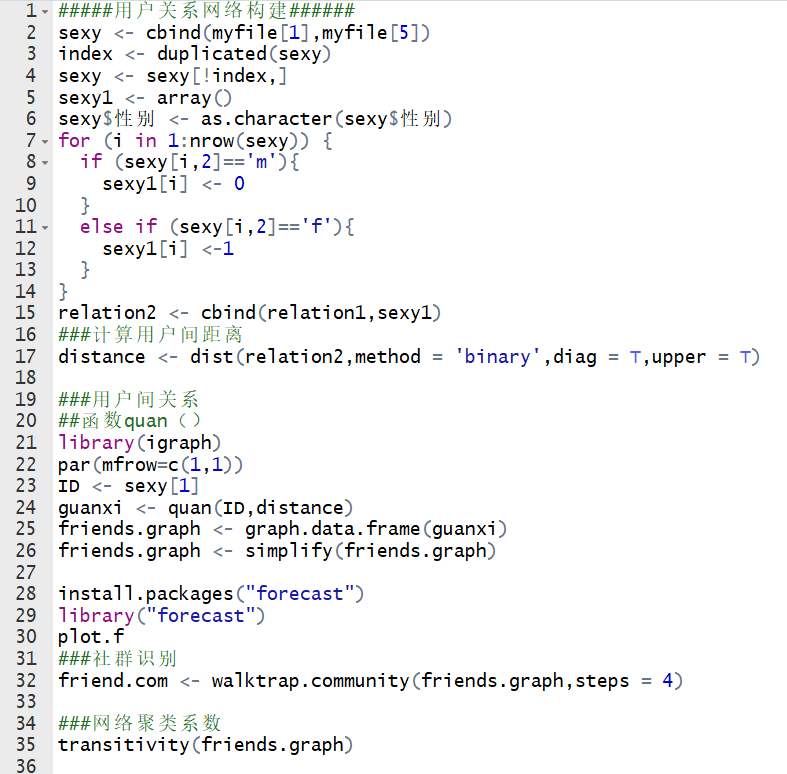The width and height of the screenshot is (787, 774).
Task: Click 'relation2' at start of line 15
Action: [x=107, y=313]
